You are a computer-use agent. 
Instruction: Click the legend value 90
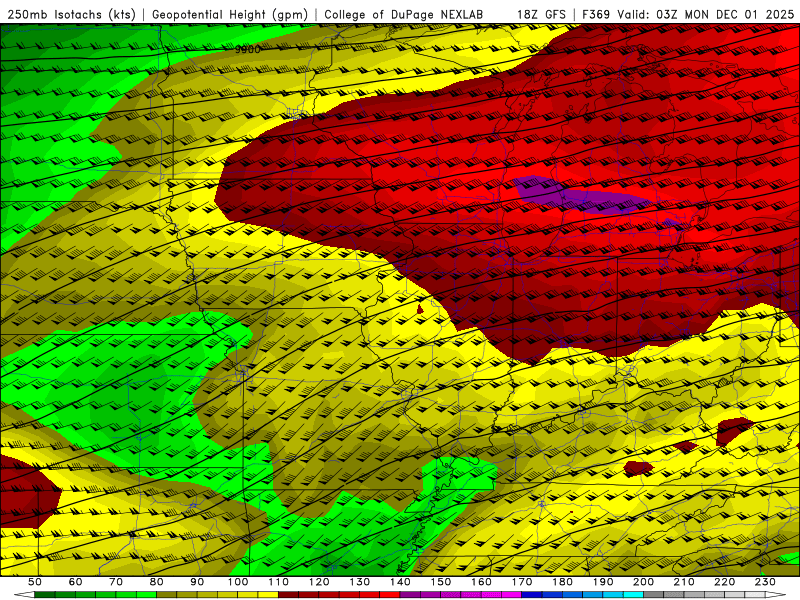197,582
